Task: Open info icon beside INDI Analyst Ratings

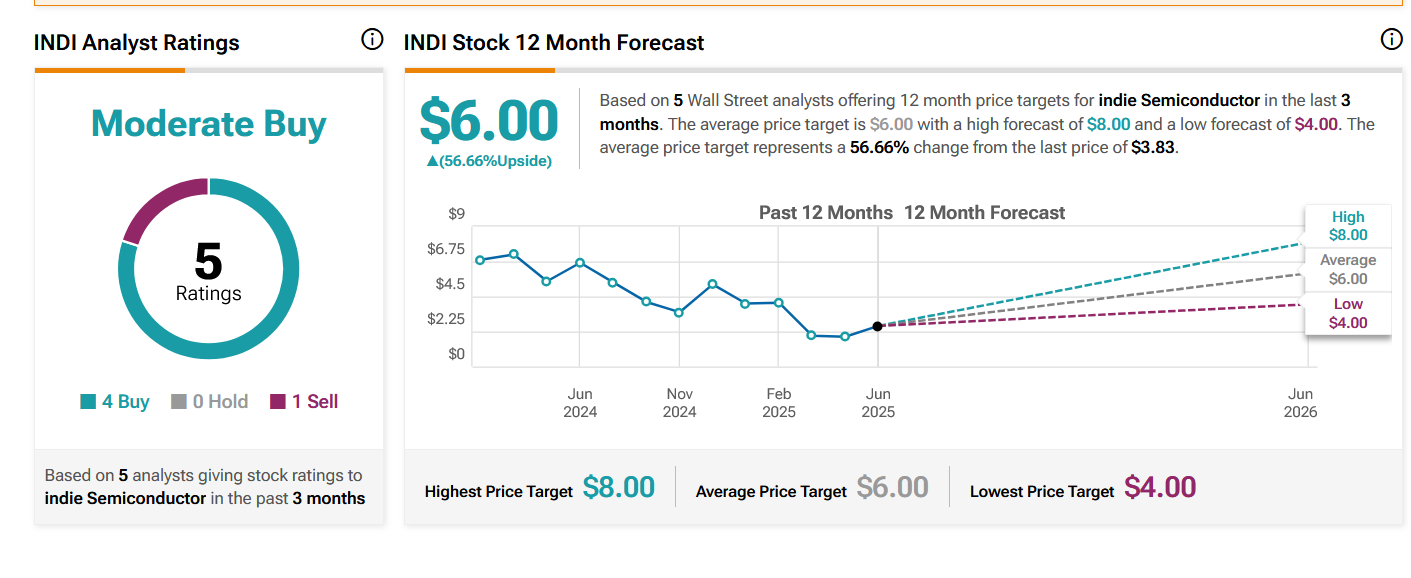Action: point(372,40)
